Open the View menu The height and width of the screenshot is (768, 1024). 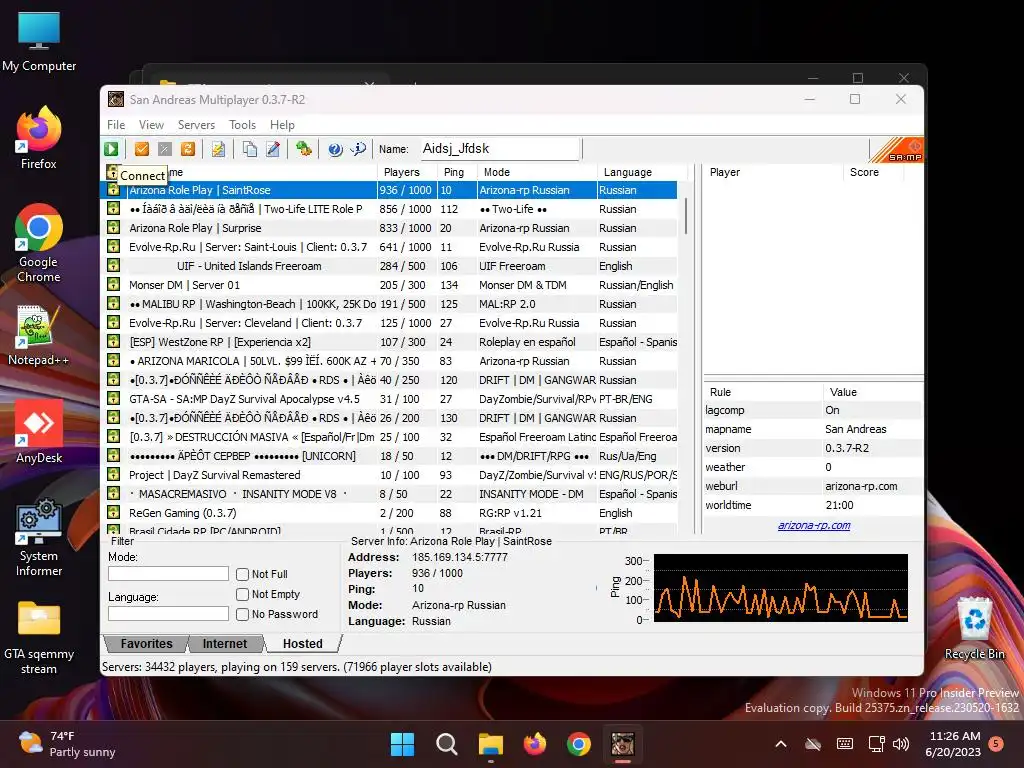(151, 125)
